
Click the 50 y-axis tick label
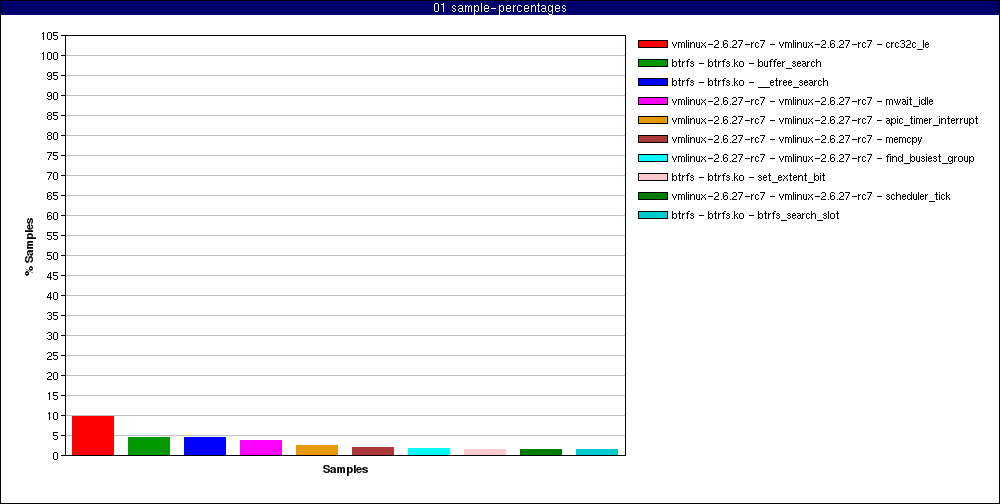coord(54,256)
